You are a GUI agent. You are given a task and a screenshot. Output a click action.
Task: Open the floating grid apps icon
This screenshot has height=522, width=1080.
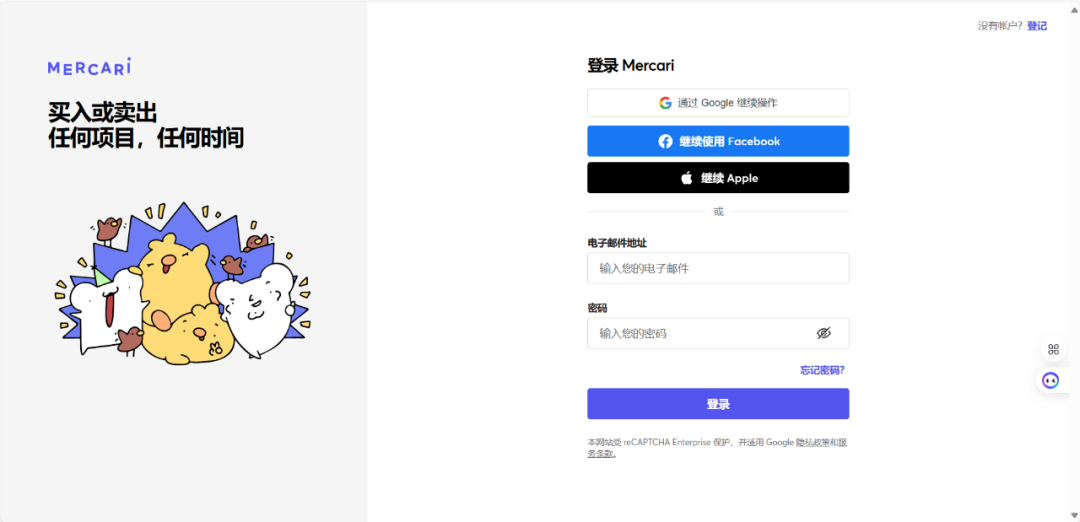1052,348
